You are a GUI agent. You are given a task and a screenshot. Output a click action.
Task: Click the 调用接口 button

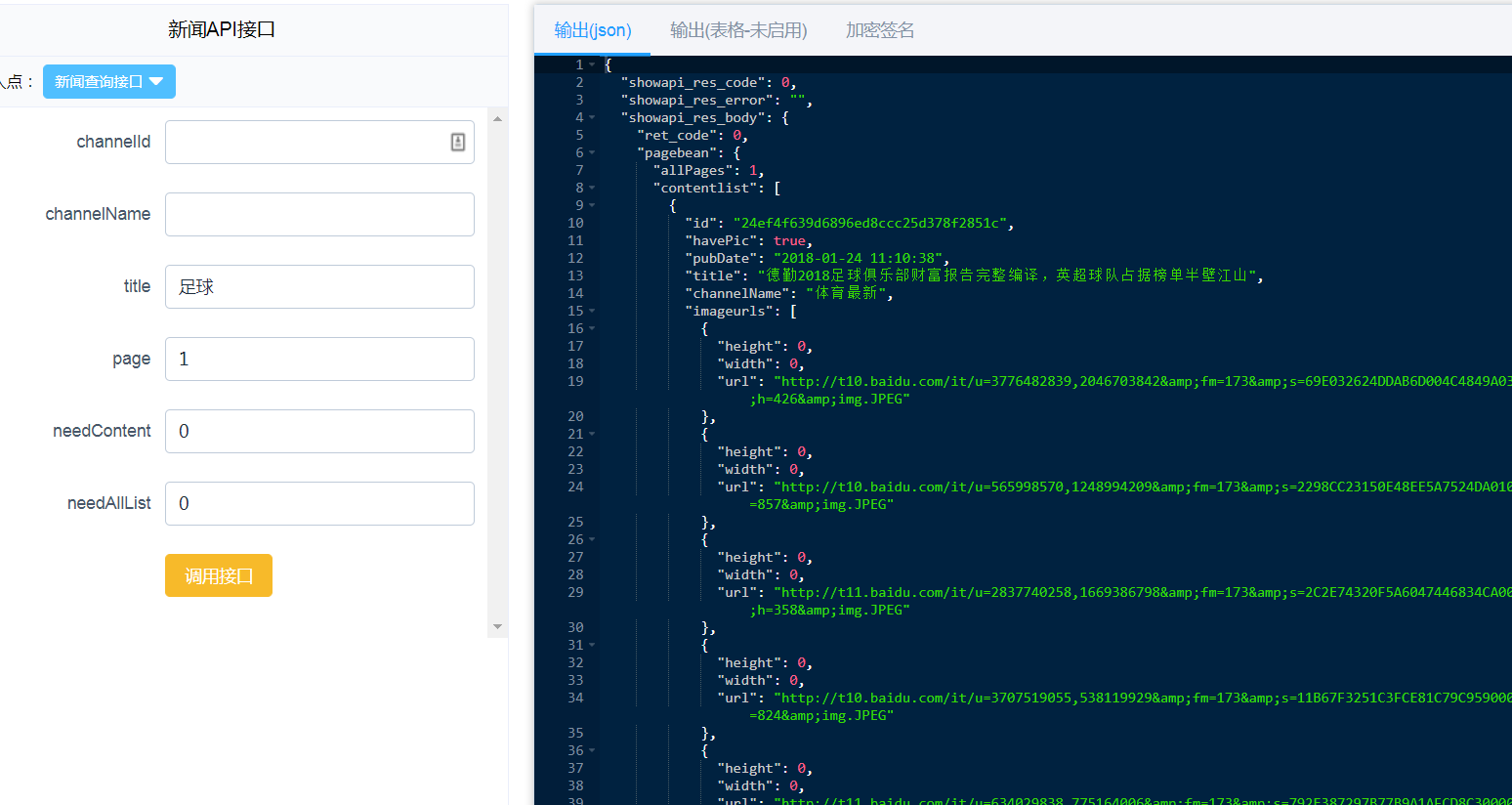219,575
